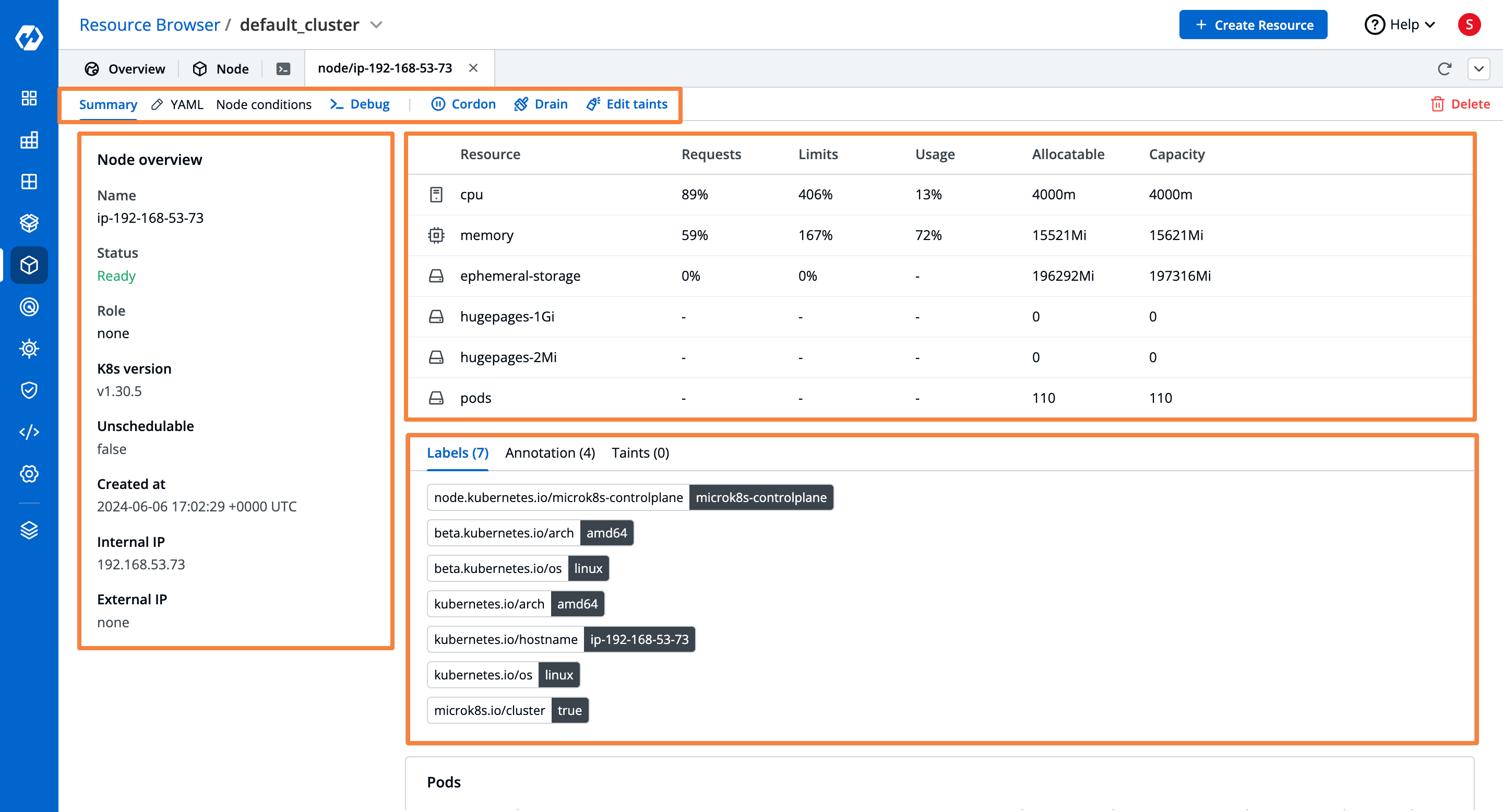Screen dimensions: 1503x812
Task: Create a new resource
Action: coord(1252,25)
